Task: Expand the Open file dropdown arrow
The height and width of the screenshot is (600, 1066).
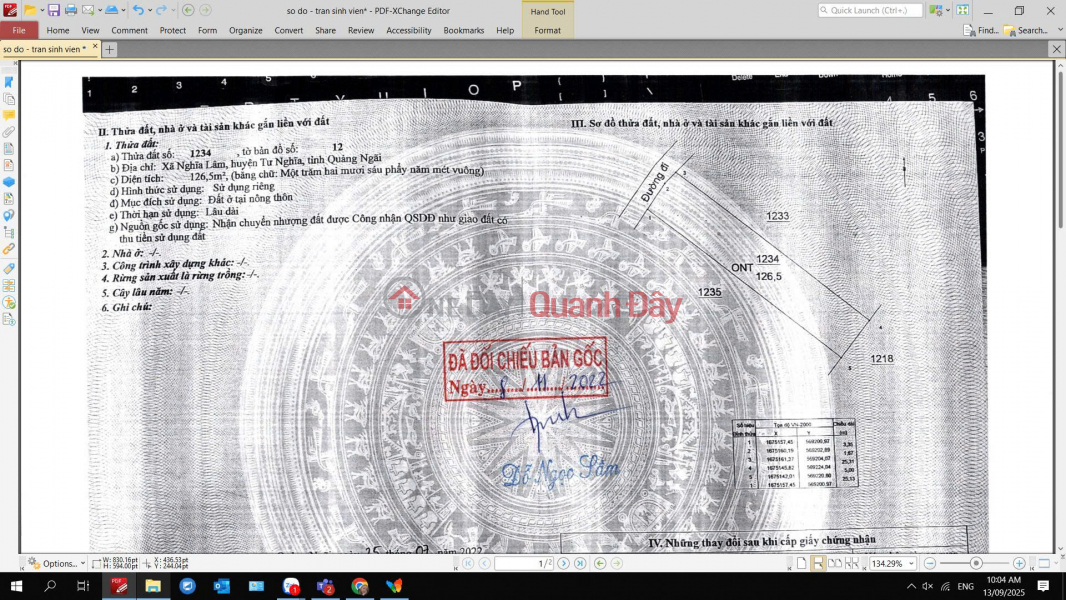Action: [41, 10]
